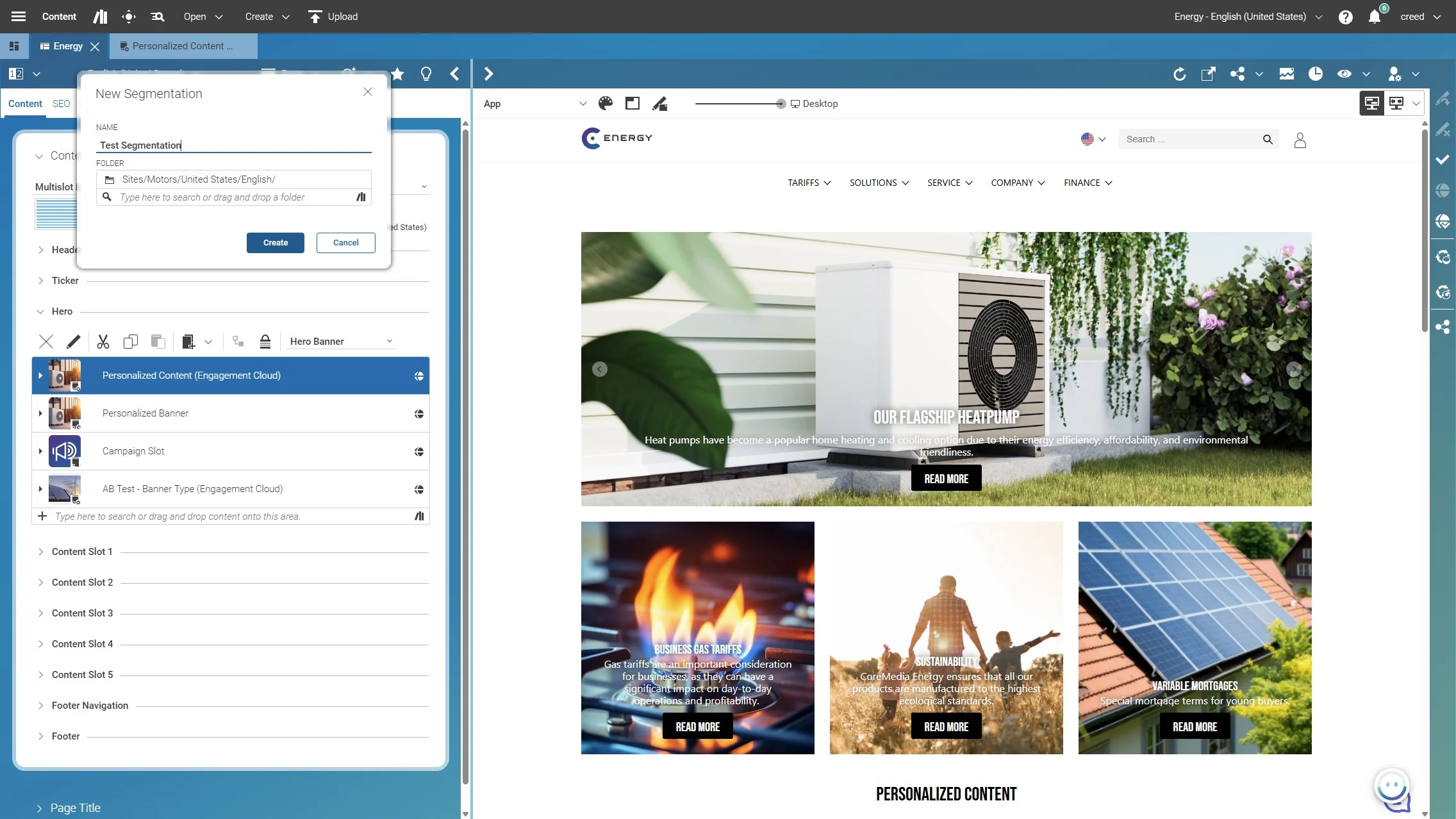The image size is (1456, 819).
Task: Switch to the SEO tab
Action: [x=61, y=104]
